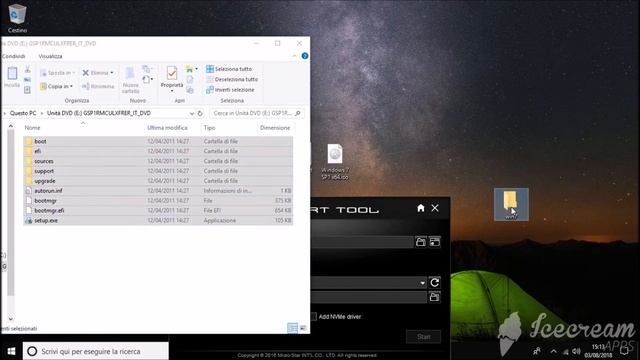Click Seleziona tutto in the ribbon
Image resolution: width=640 pixels, height=360 pixels.
click(229, 69)
